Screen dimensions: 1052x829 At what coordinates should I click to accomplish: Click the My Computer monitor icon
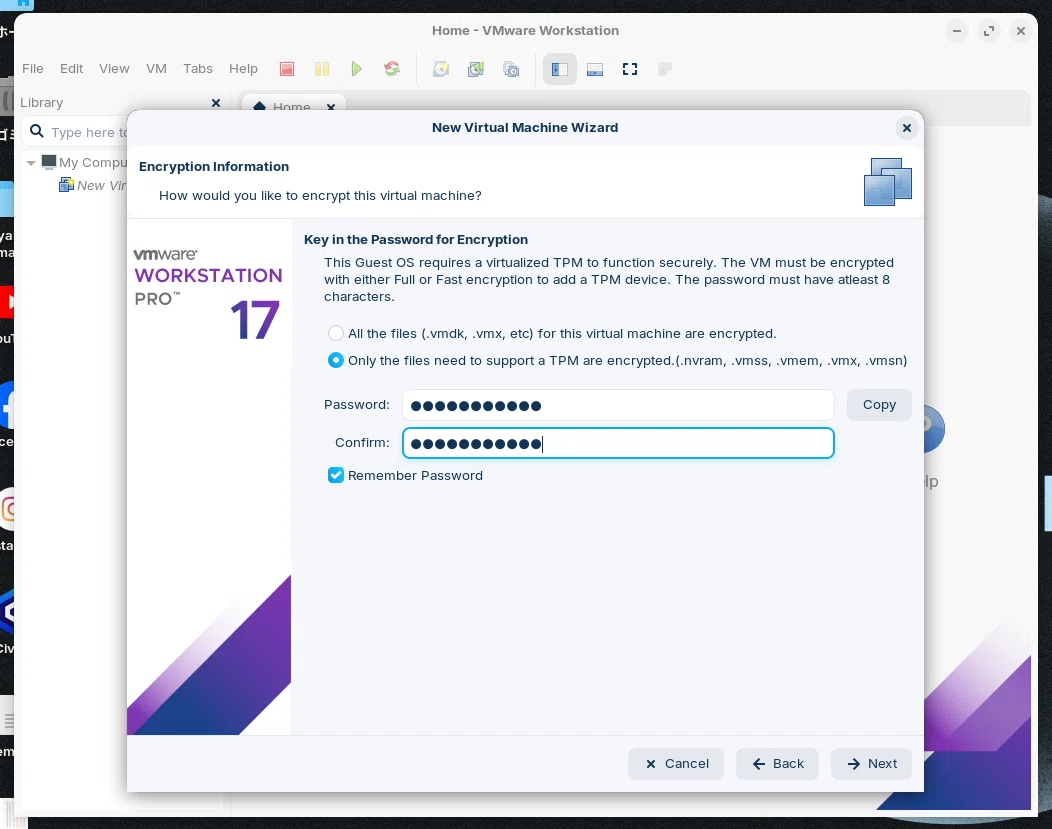coord(49,162)
